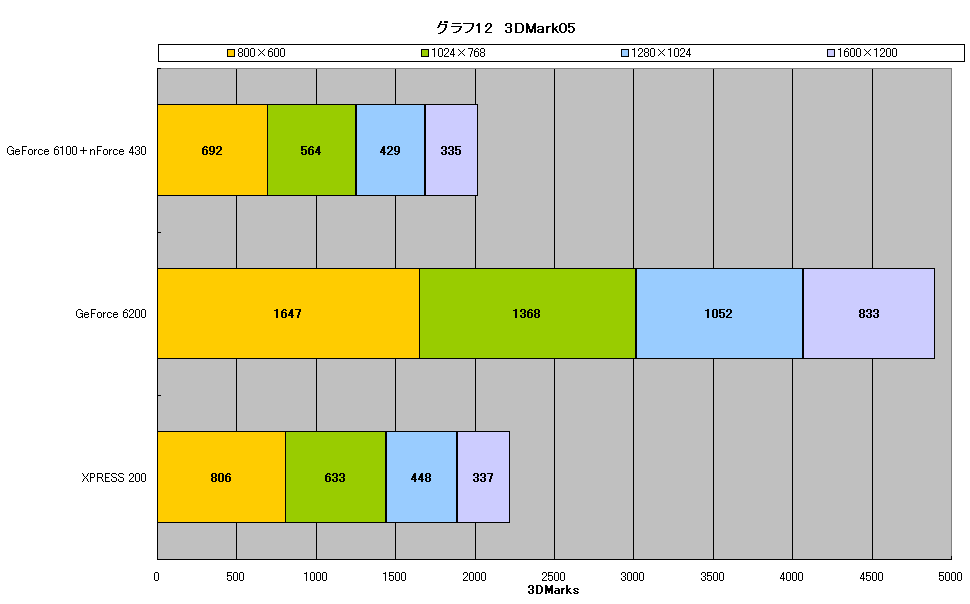
Task: Click the 3000 tick label on axis
Action: point(632,577)
